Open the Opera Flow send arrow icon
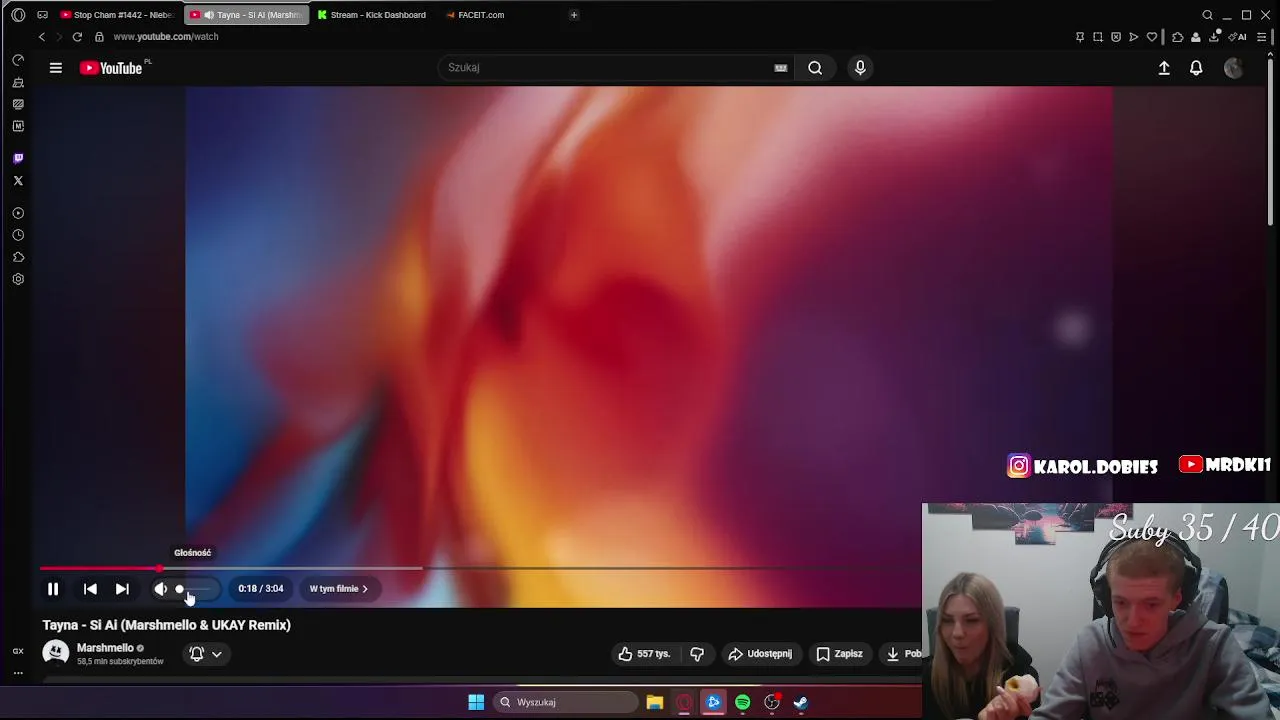The width and height of the screenshot is (1280, 720). coord(1133,37)
